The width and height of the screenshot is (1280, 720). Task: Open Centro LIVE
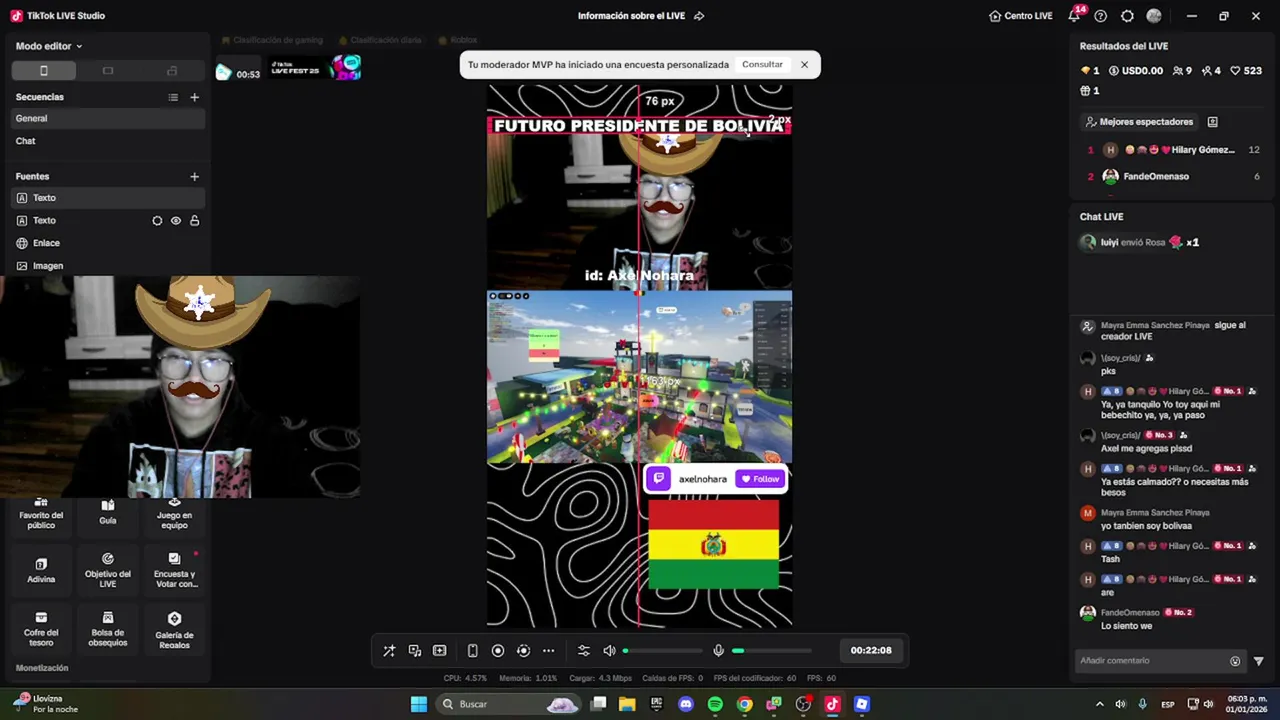coord(1020,16)
